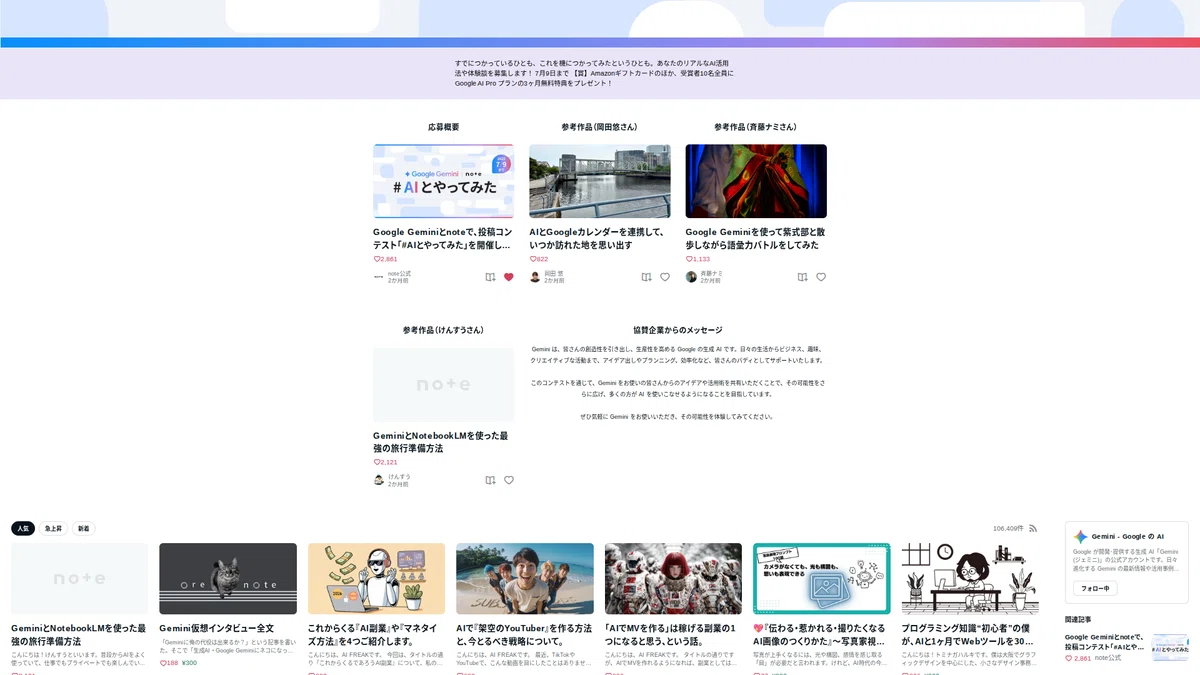Open 岡田 悠 author name link

click(x=554, y=273)
